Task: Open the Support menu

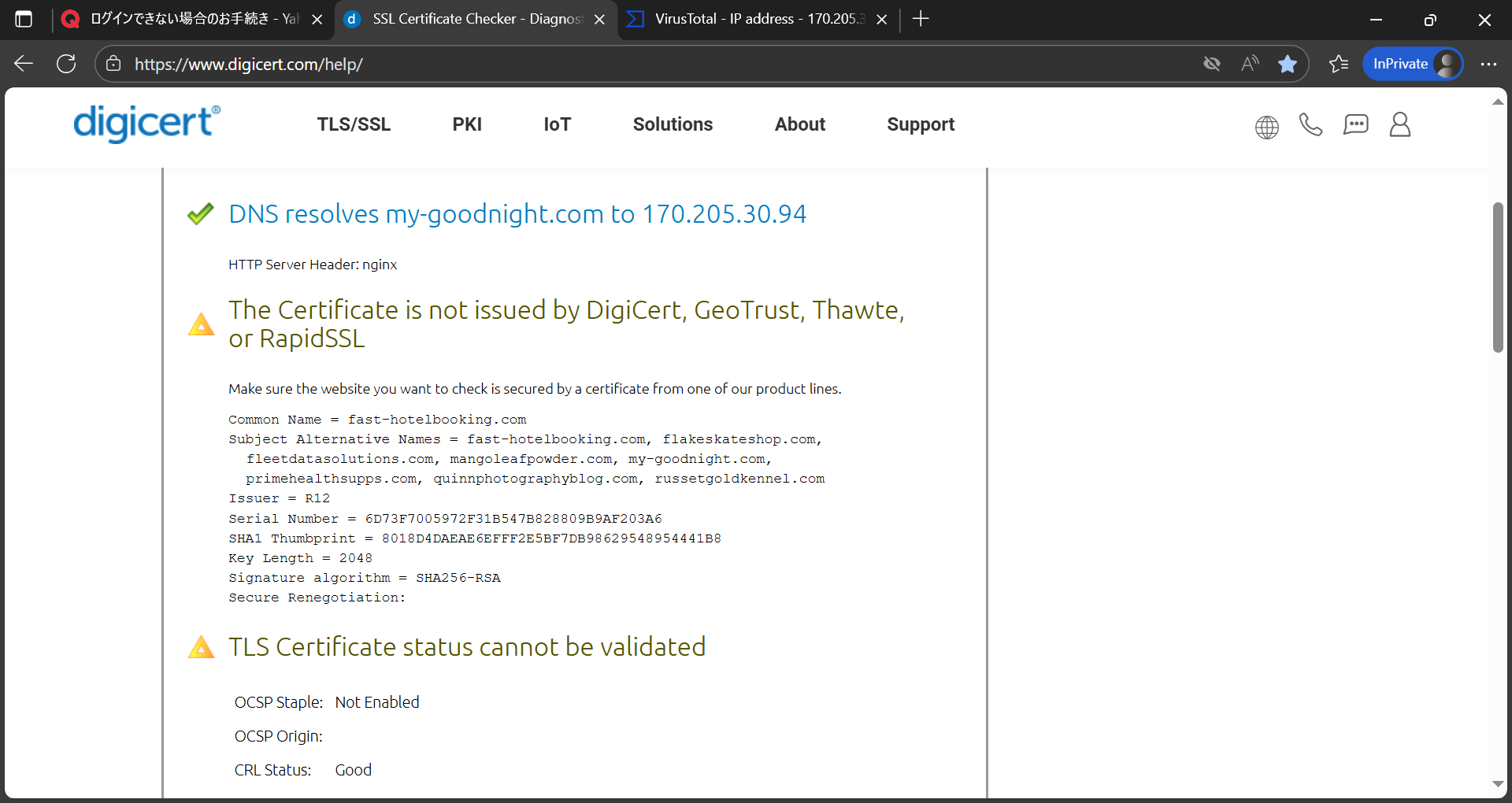Action: tap(921, 124)
